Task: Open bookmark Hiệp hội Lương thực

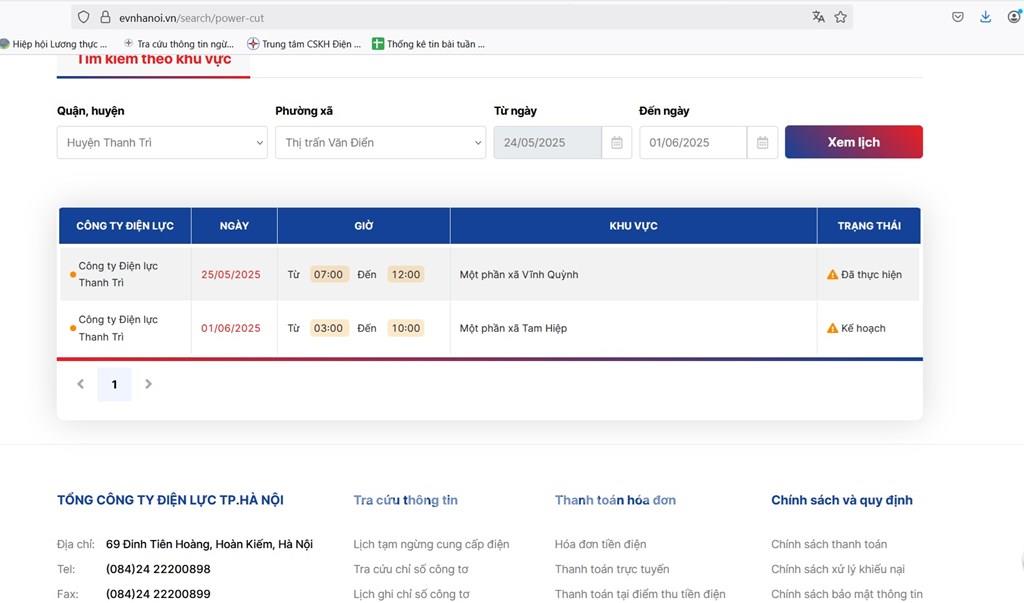Action: 54,44
